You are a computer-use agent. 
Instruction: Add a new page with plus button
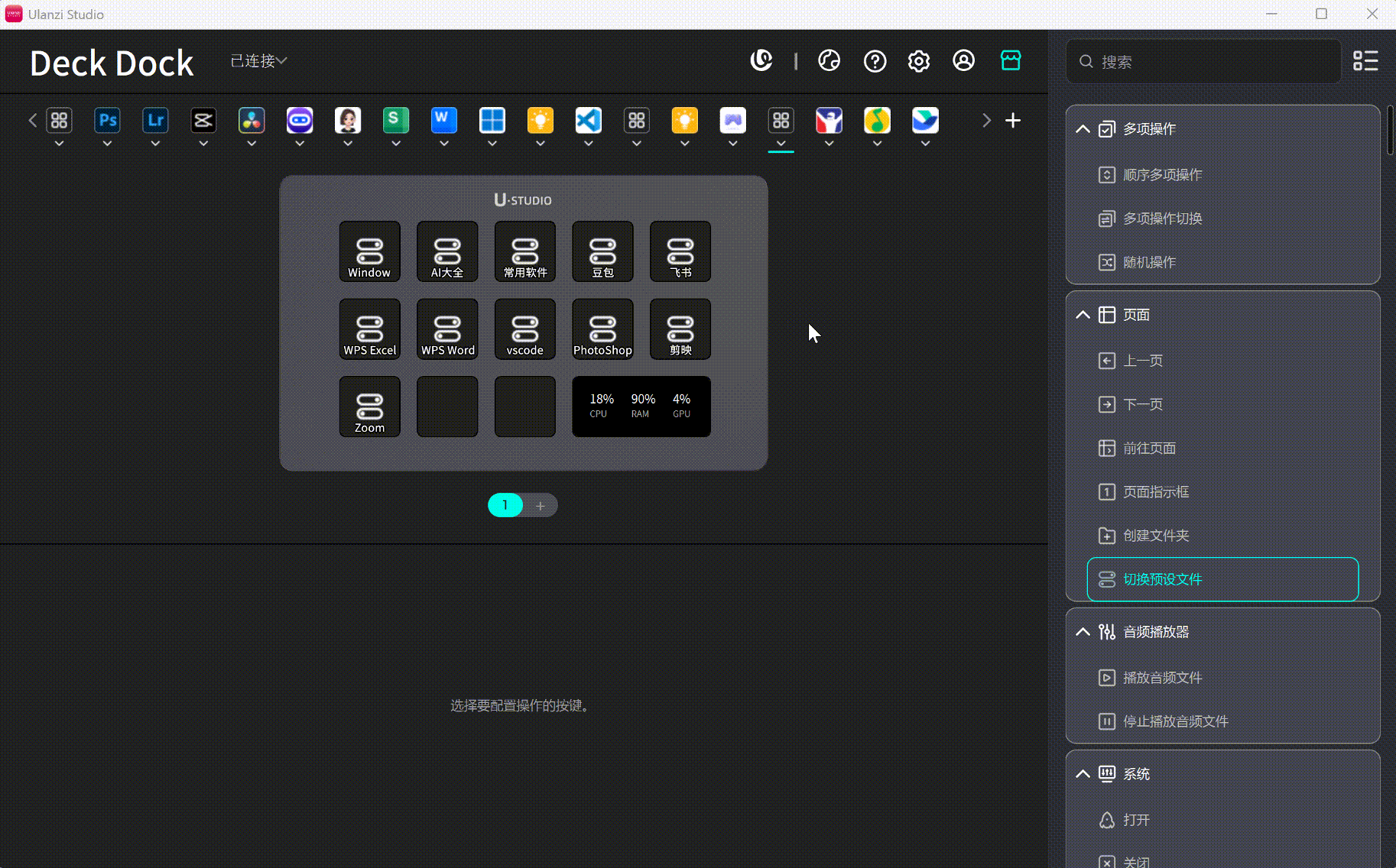click(541, 506)
